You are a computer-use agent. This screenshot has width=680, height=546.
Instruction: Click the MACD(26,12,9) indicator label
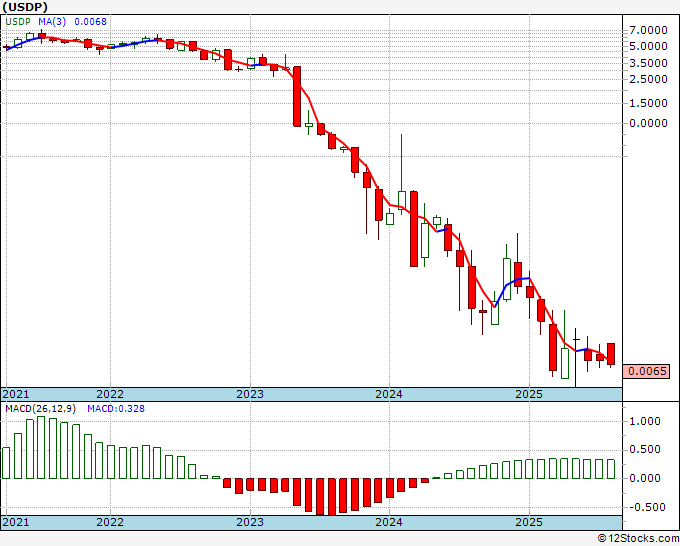coord(40,409)
